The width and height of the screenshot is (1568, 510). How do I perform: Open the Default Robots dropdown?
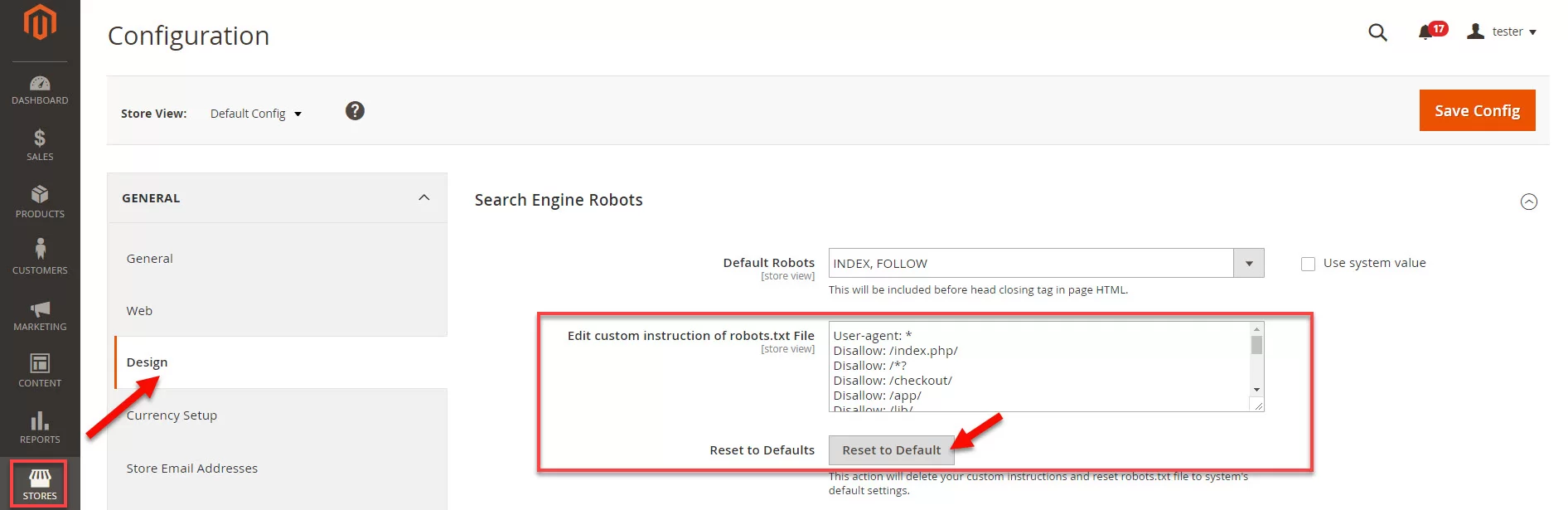1046,263
